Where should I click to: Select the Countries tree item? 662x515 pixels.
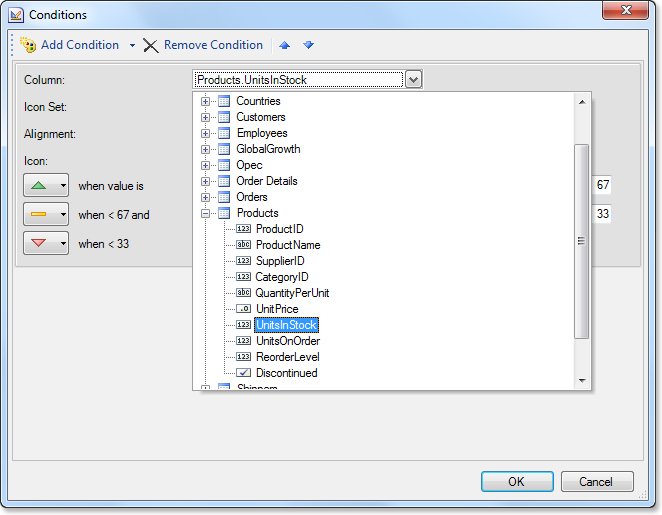(258, 101)
